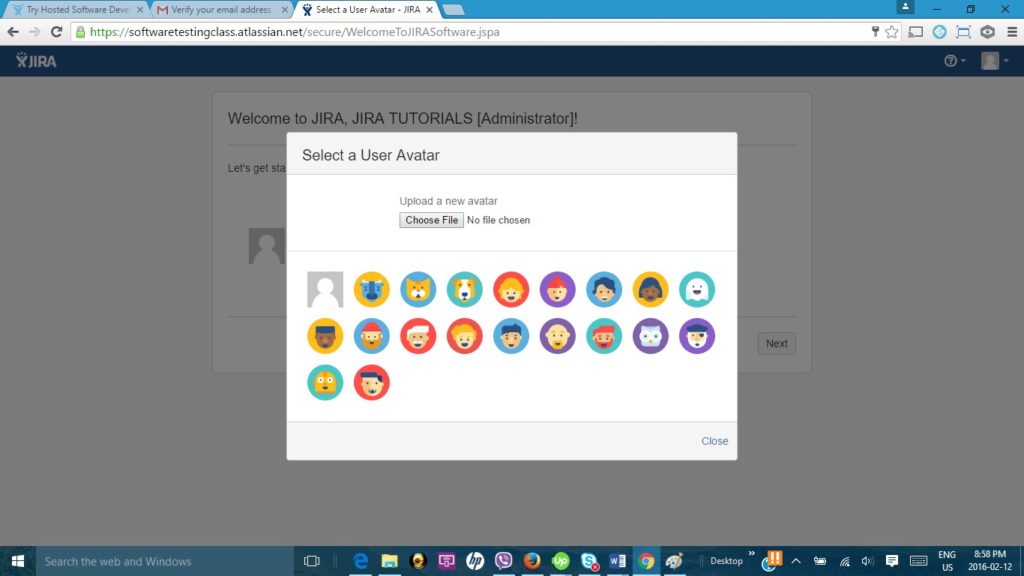
Task: Show hidden system tray icons
Action: [x=796, y=561]
